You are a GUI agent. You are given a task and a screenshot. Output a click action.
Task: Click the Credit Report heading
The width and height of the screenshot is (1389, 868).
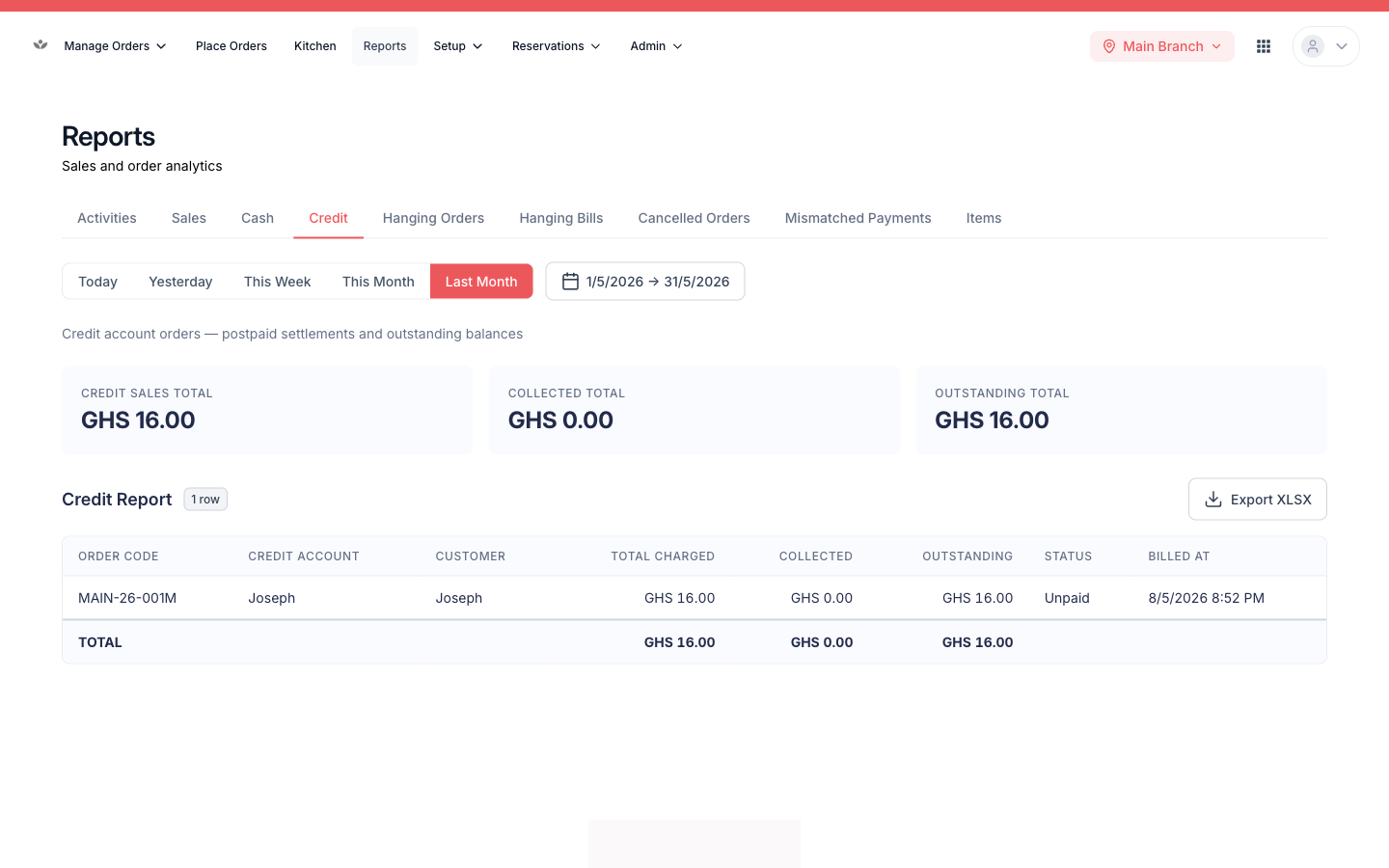[117, 500]
